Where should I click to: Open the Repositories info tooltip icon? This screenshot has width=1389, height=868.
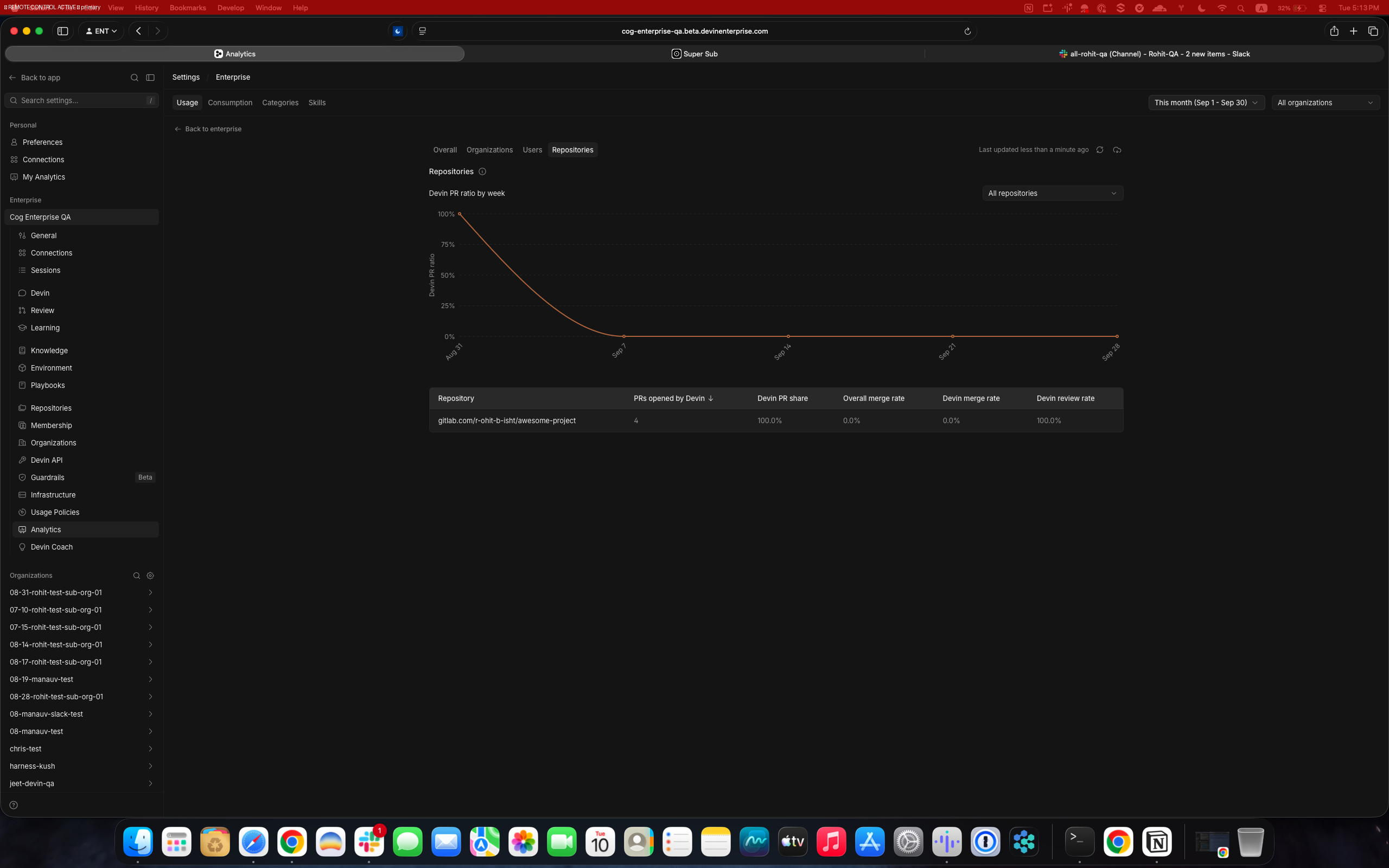tap(482, 171)
